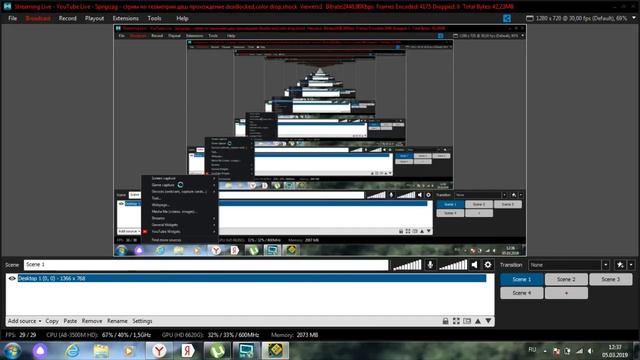
Task: Switch to Scene 4
Action: coord(522,293)
